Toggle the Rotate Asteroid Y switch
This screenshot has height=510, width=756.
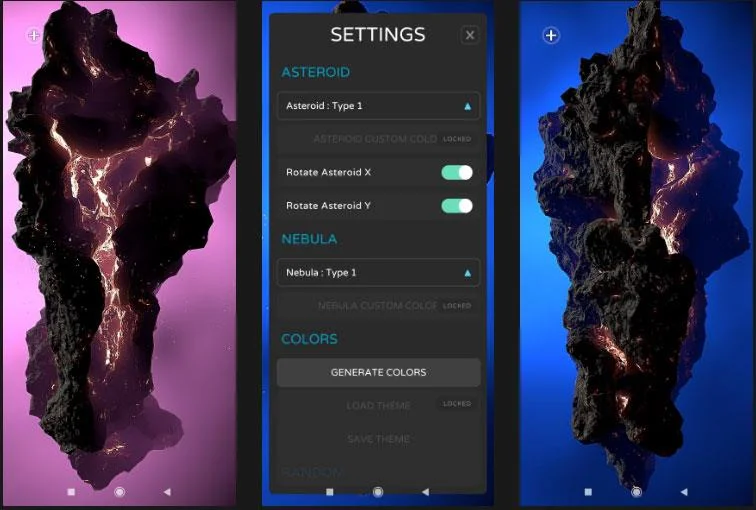[457, 206]
